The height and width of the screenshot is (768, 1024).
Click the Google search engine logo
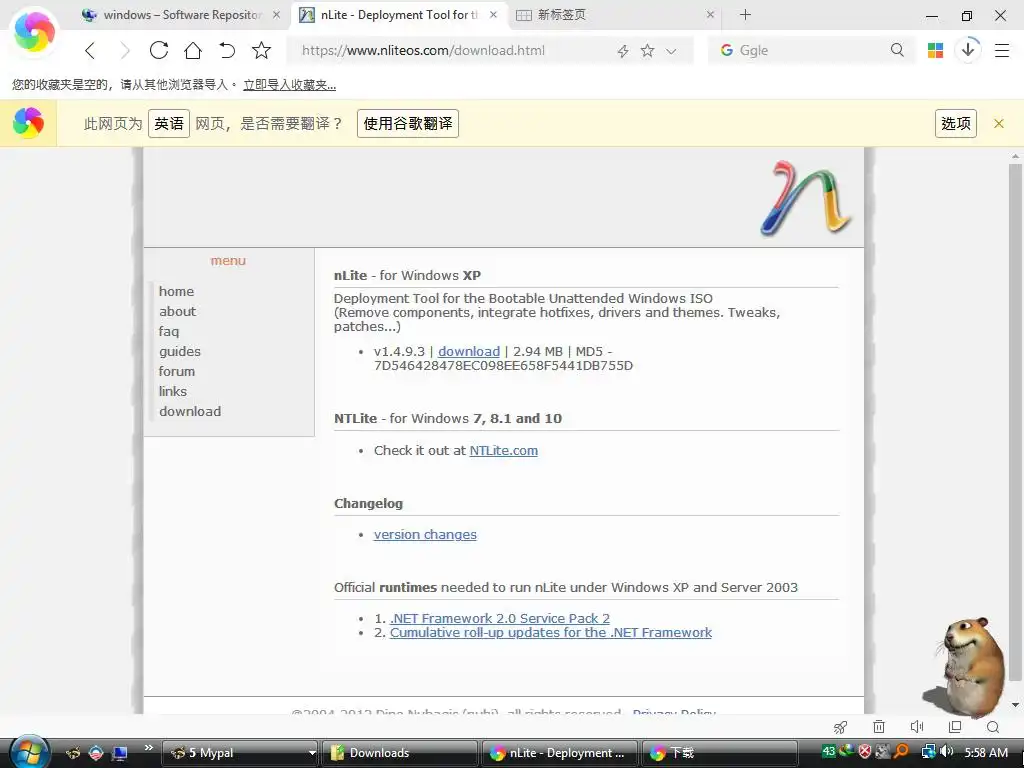[726, 50]
